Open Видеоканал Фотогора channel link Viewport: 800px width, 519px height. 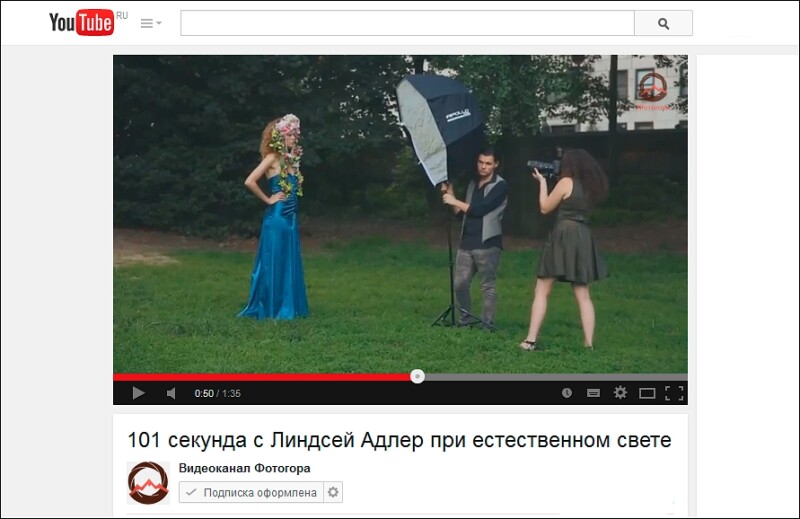pos(244,468)
